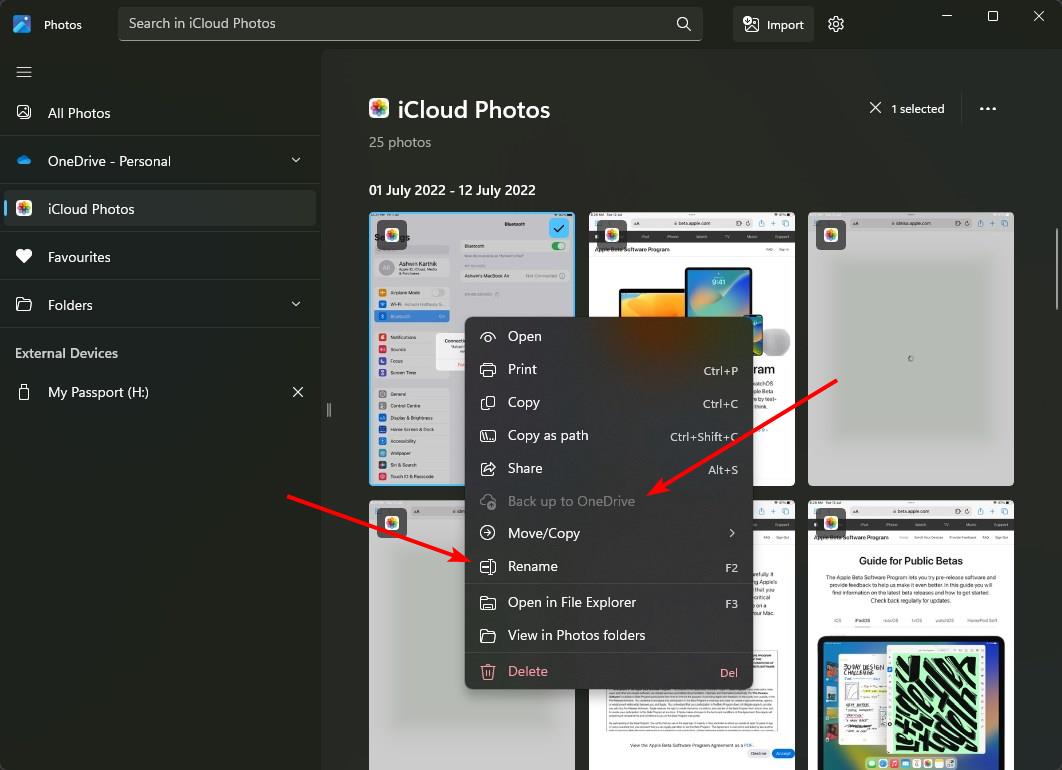Open Photos settings gear

click(x=836, y=24)
